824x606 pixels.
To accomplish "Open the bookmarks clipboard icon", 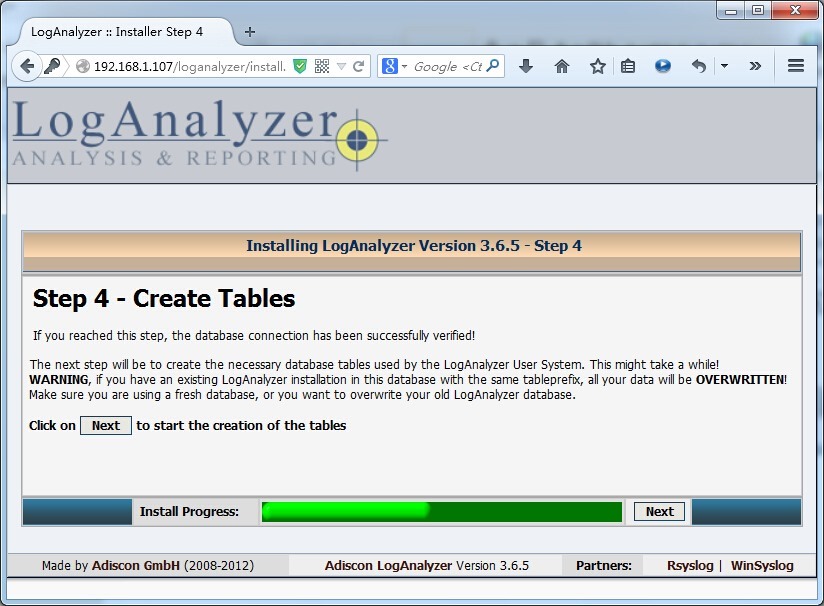I will [x=627, y=66].
